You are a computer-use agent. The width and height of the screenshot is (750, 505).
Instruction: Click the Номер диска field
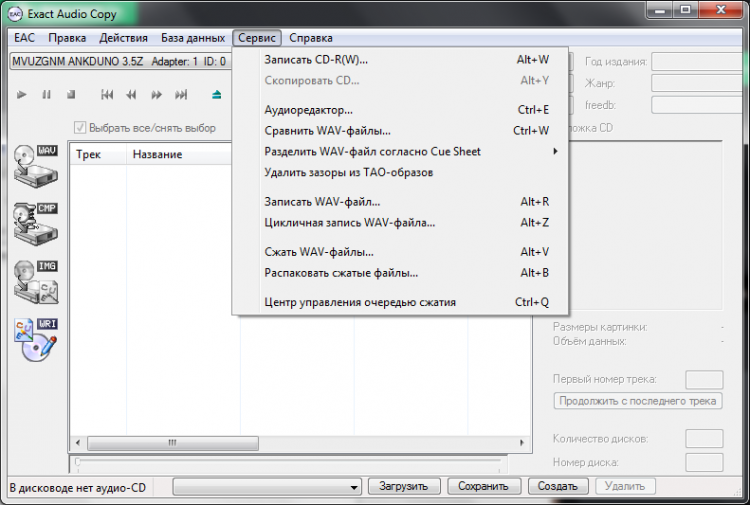point(704,462)
